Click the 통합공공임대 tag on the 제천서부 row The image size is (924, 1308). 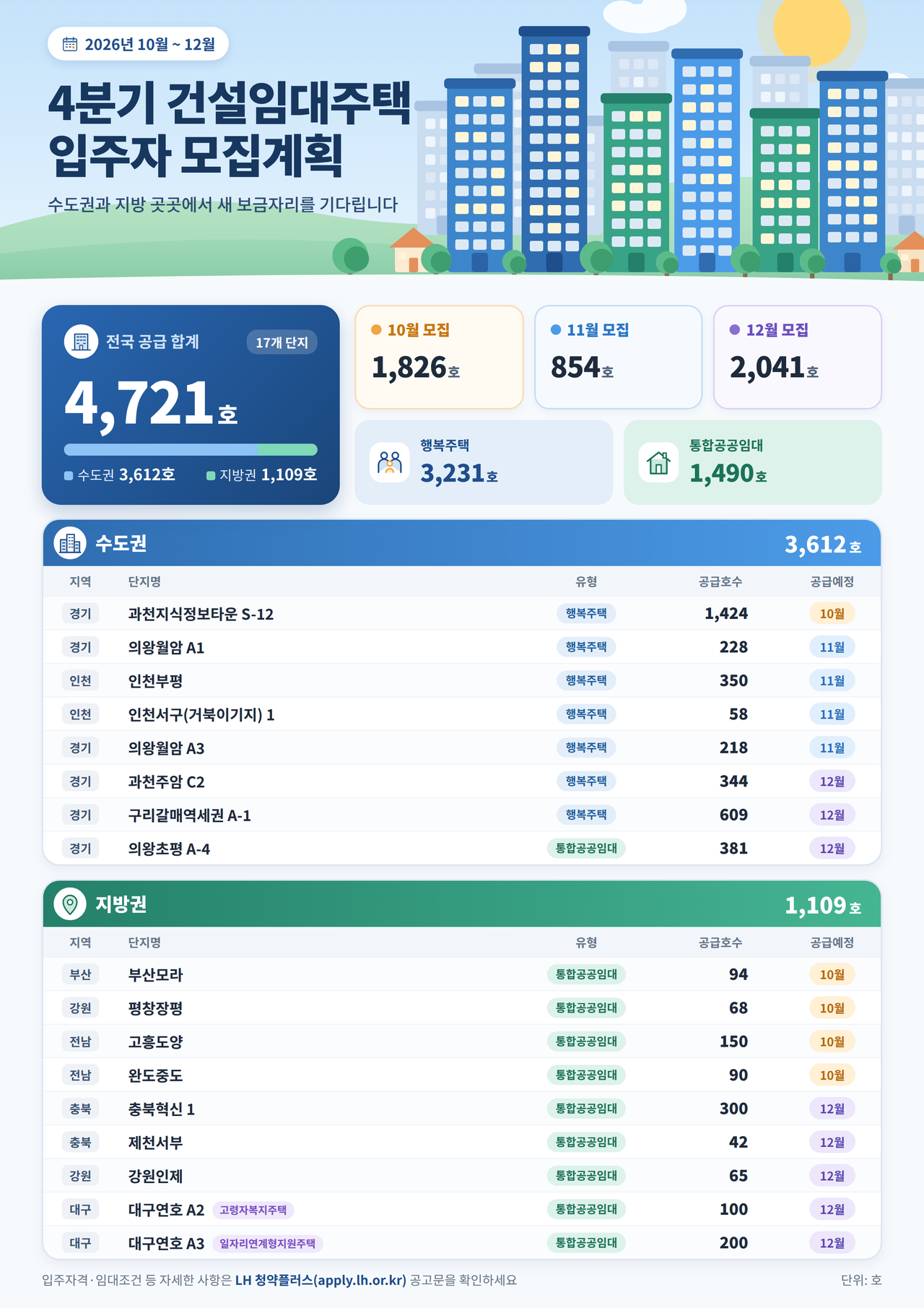click(x=586, y=1143)
